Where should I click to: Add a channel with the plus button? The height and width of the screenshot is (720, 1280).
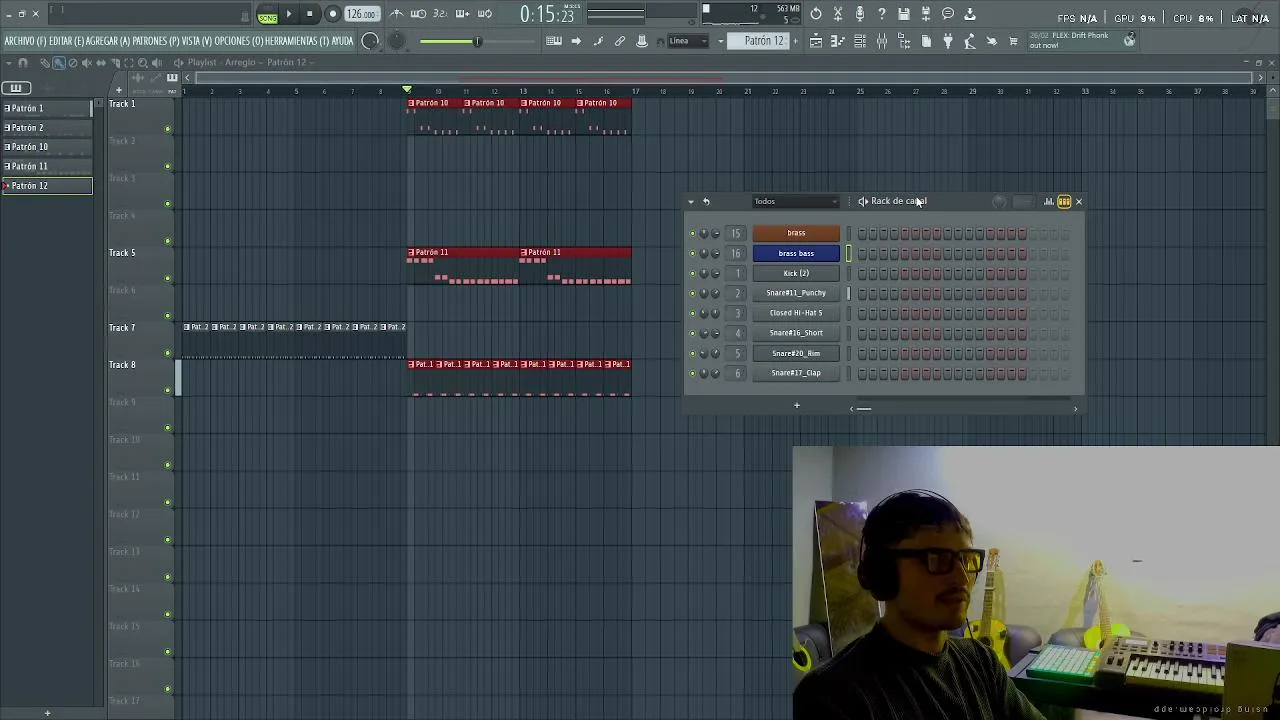pyautogui.click(x=797, y=405)
